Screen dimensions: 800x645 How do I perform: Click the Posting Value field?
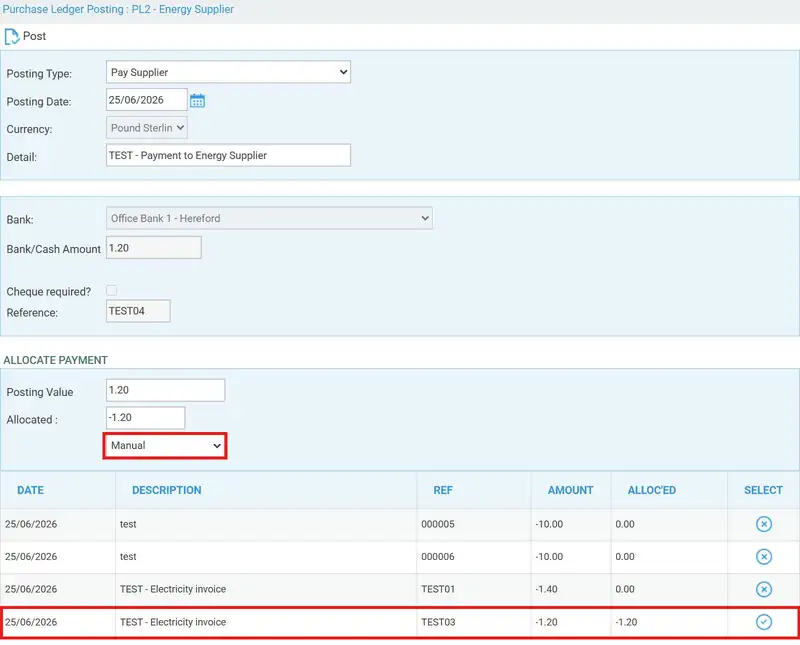point(165,390)
